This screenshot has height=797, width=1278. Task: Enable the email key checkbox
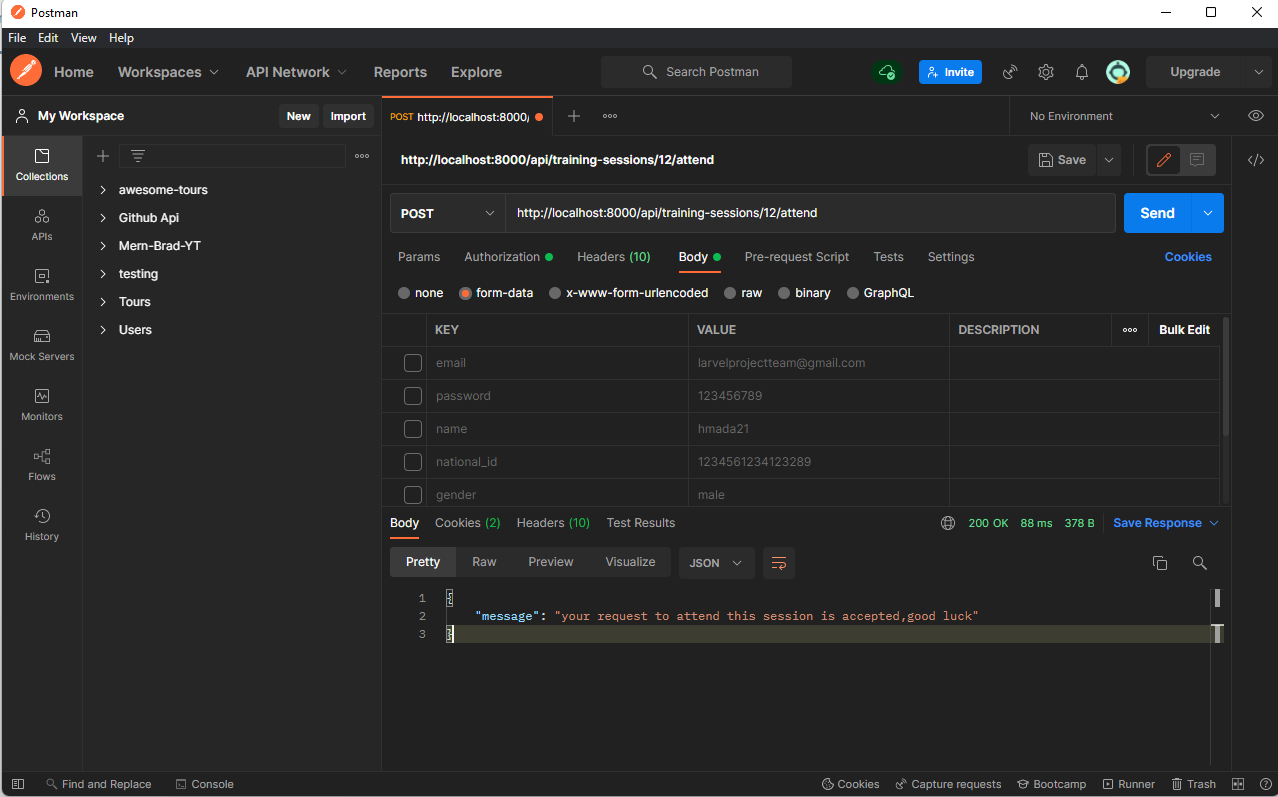pos(412,362)
